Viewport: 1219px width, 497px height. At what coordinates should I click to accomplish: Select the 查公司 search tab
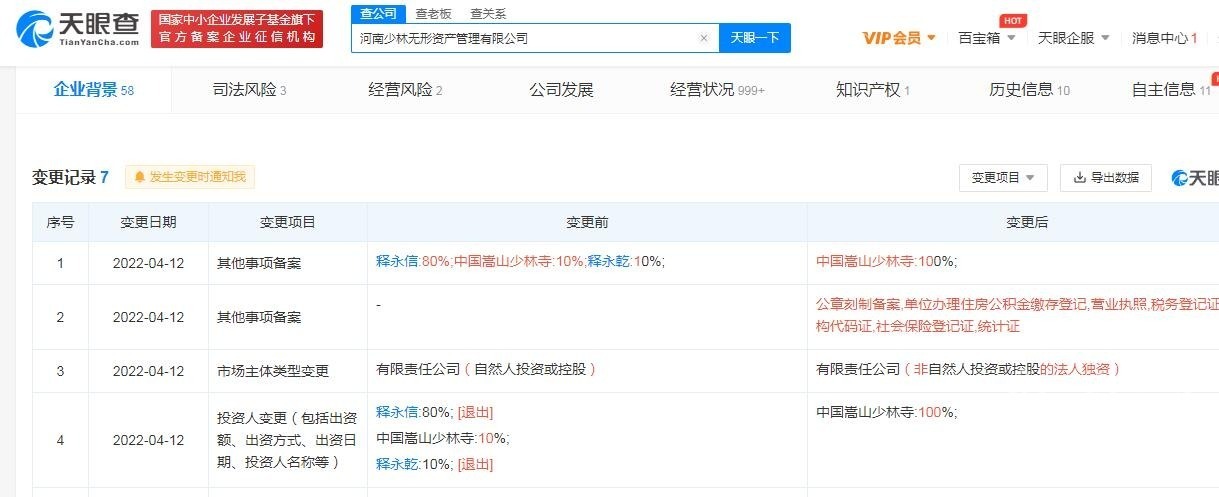pyautogui.click(x=378, y=13)
